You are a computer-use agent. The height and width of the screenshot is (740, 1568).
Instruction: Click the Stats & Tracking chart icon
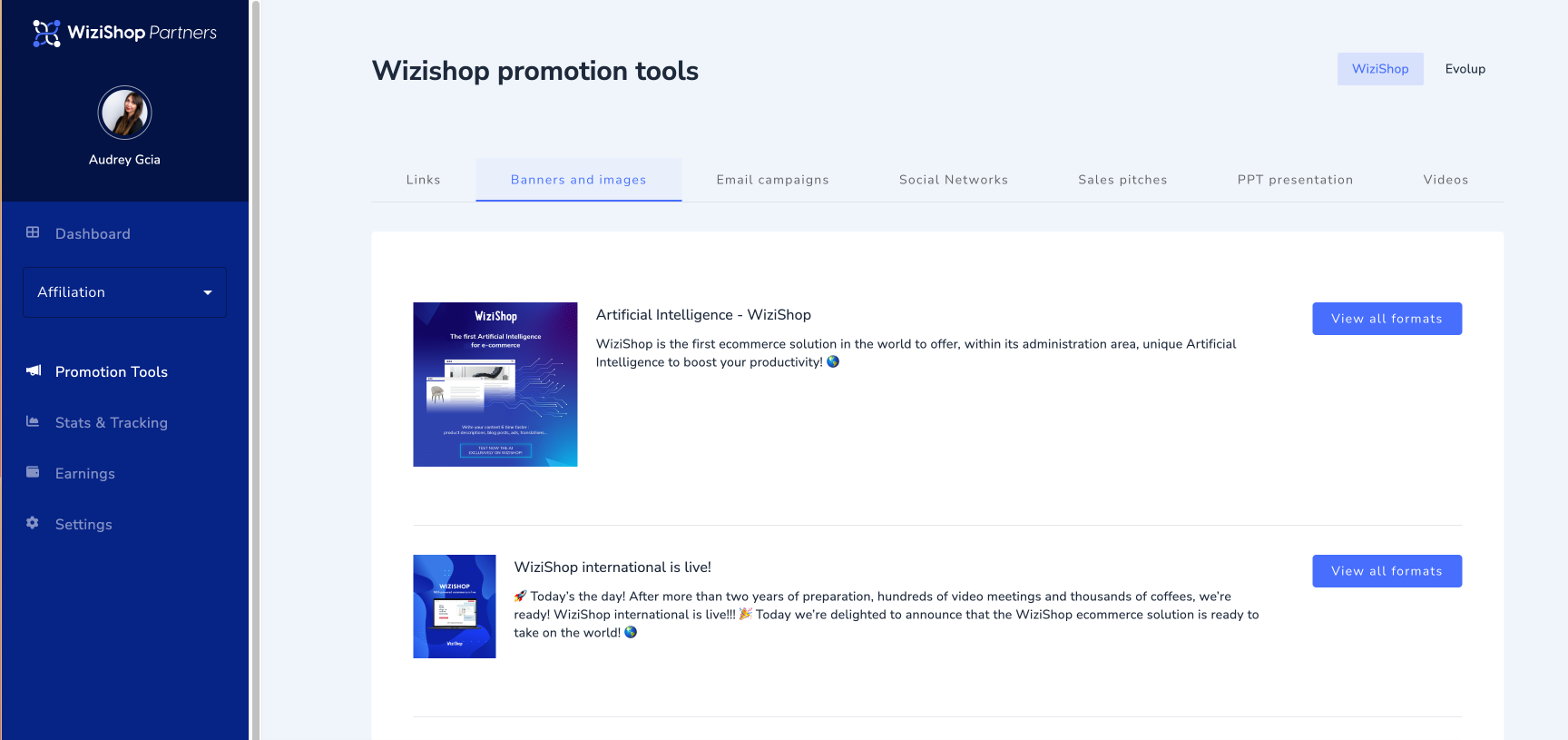33,421
